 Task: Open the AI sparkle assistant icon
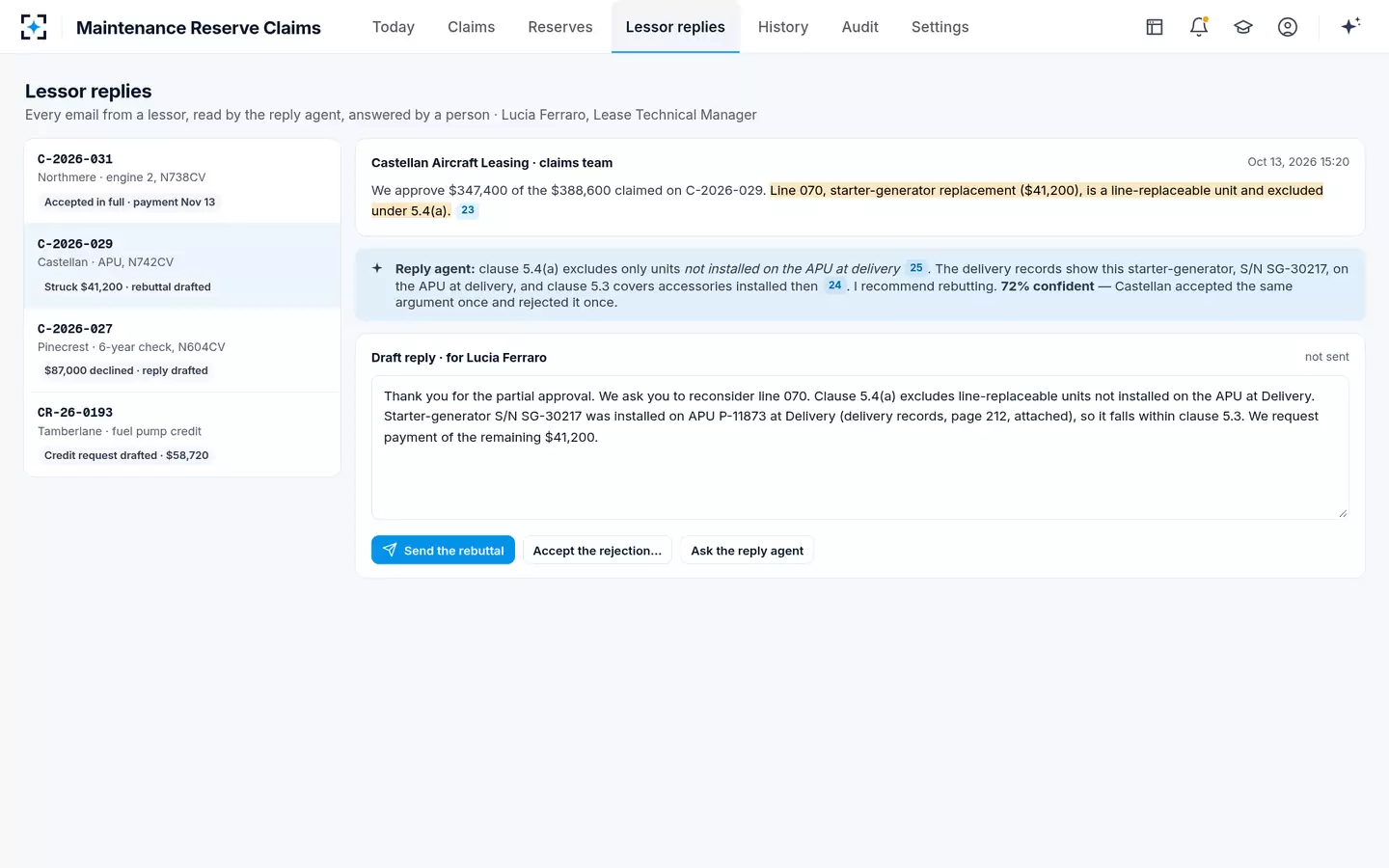1350,26
